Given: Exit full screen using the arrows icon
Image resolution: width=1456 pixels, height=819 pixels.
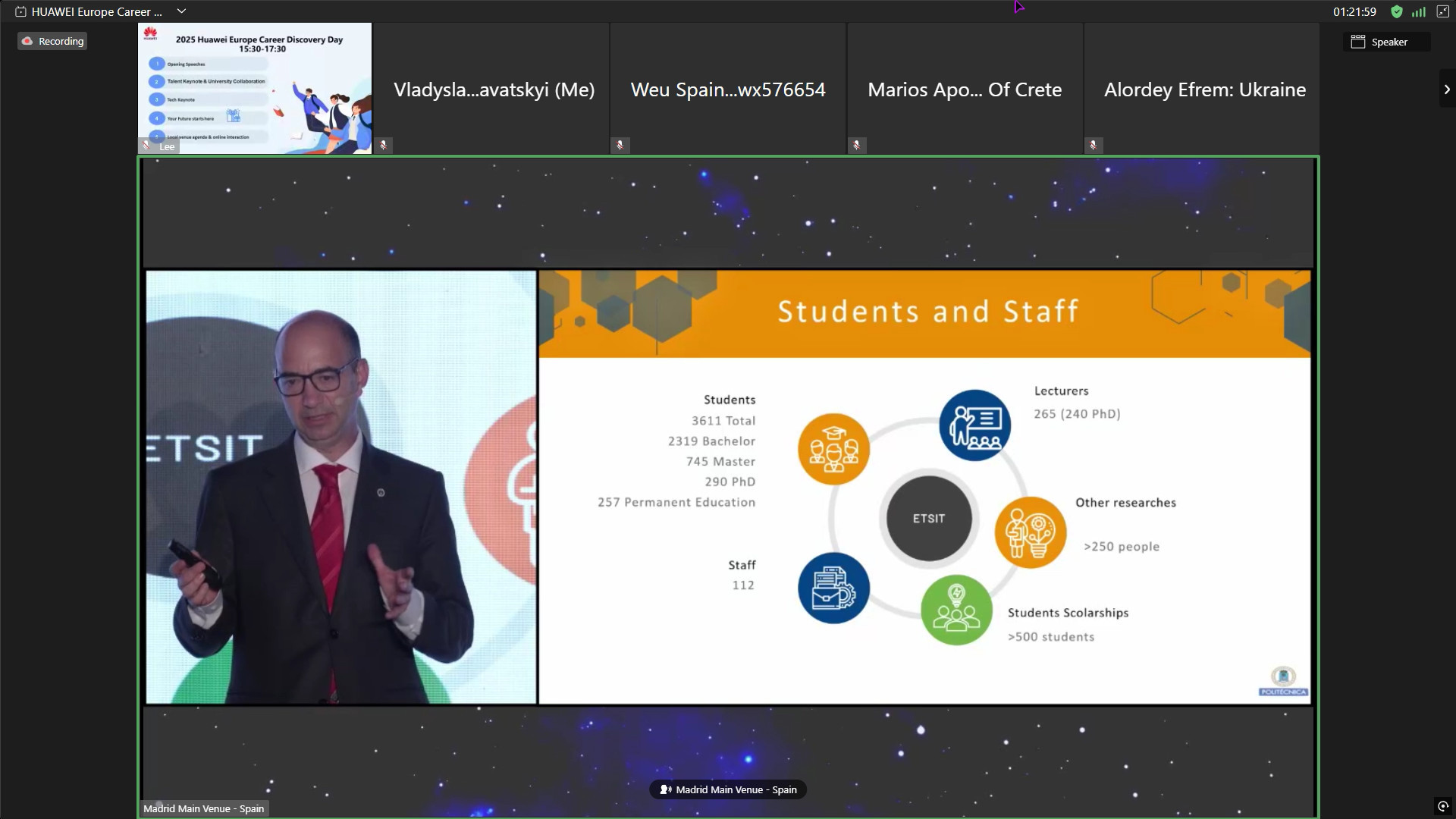Looking at the screenshot, I should (x=1443, y=11).
